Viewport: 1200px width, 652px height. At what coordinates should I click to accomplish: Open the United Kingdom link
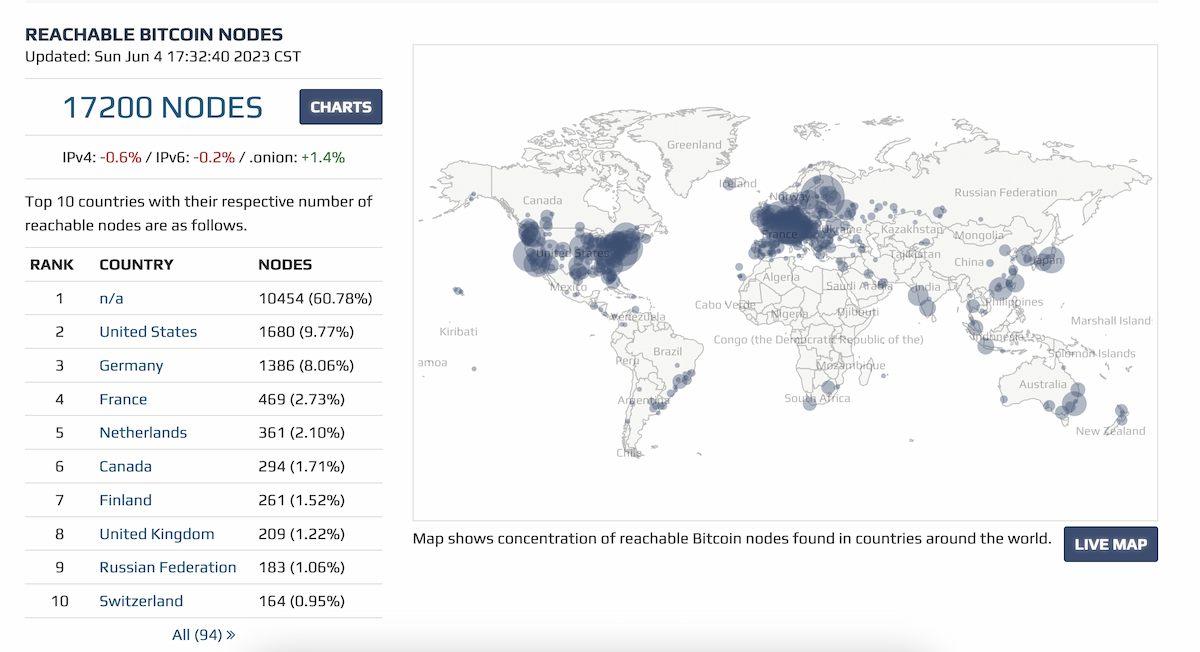(x=156, y=534)
